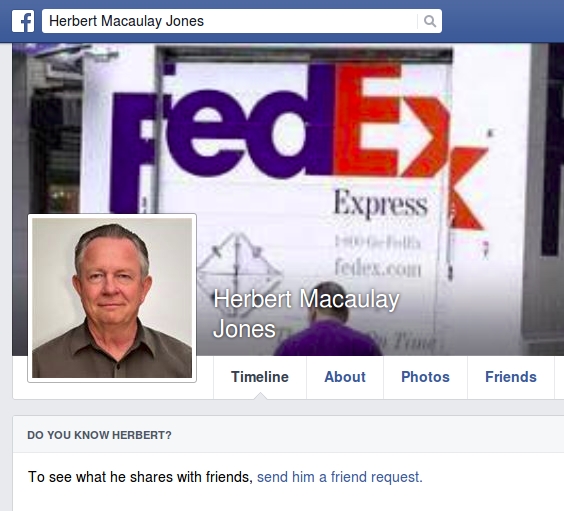Click the man in purple shirt in cover
This screenshot has width=564, height=511.
tap(327, 319)
